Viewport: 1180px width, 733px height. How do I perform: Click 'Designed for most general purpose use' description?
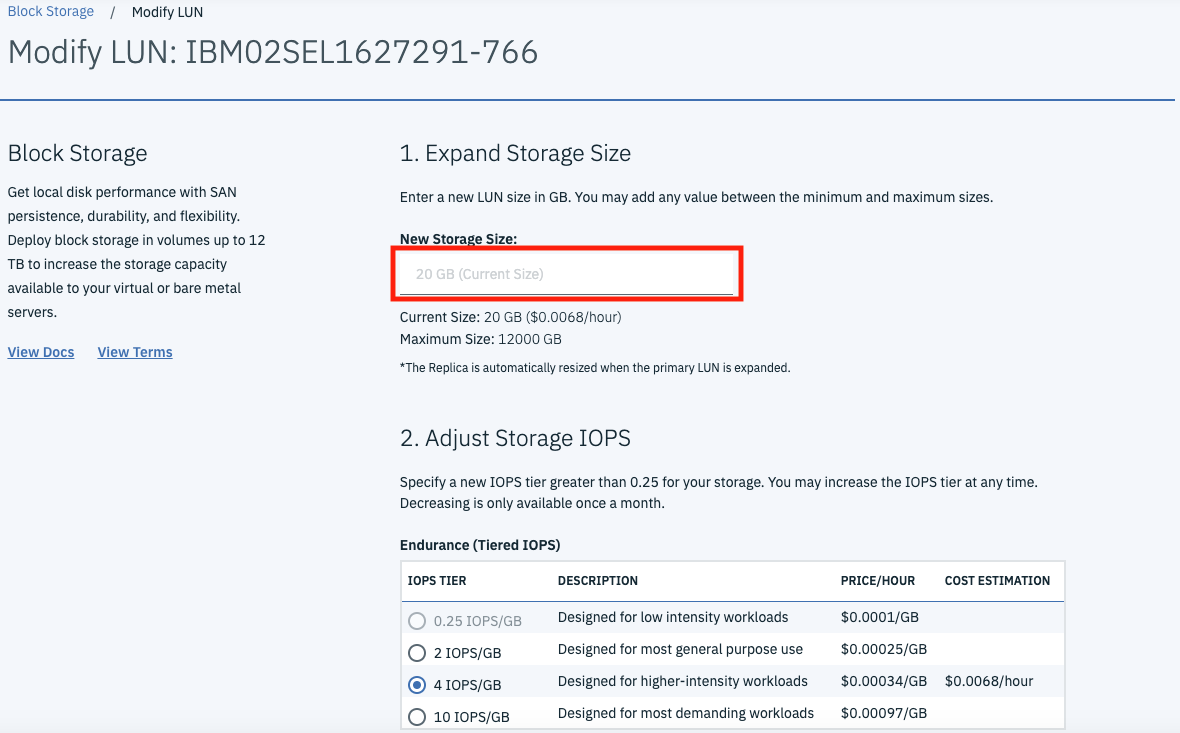680,649
